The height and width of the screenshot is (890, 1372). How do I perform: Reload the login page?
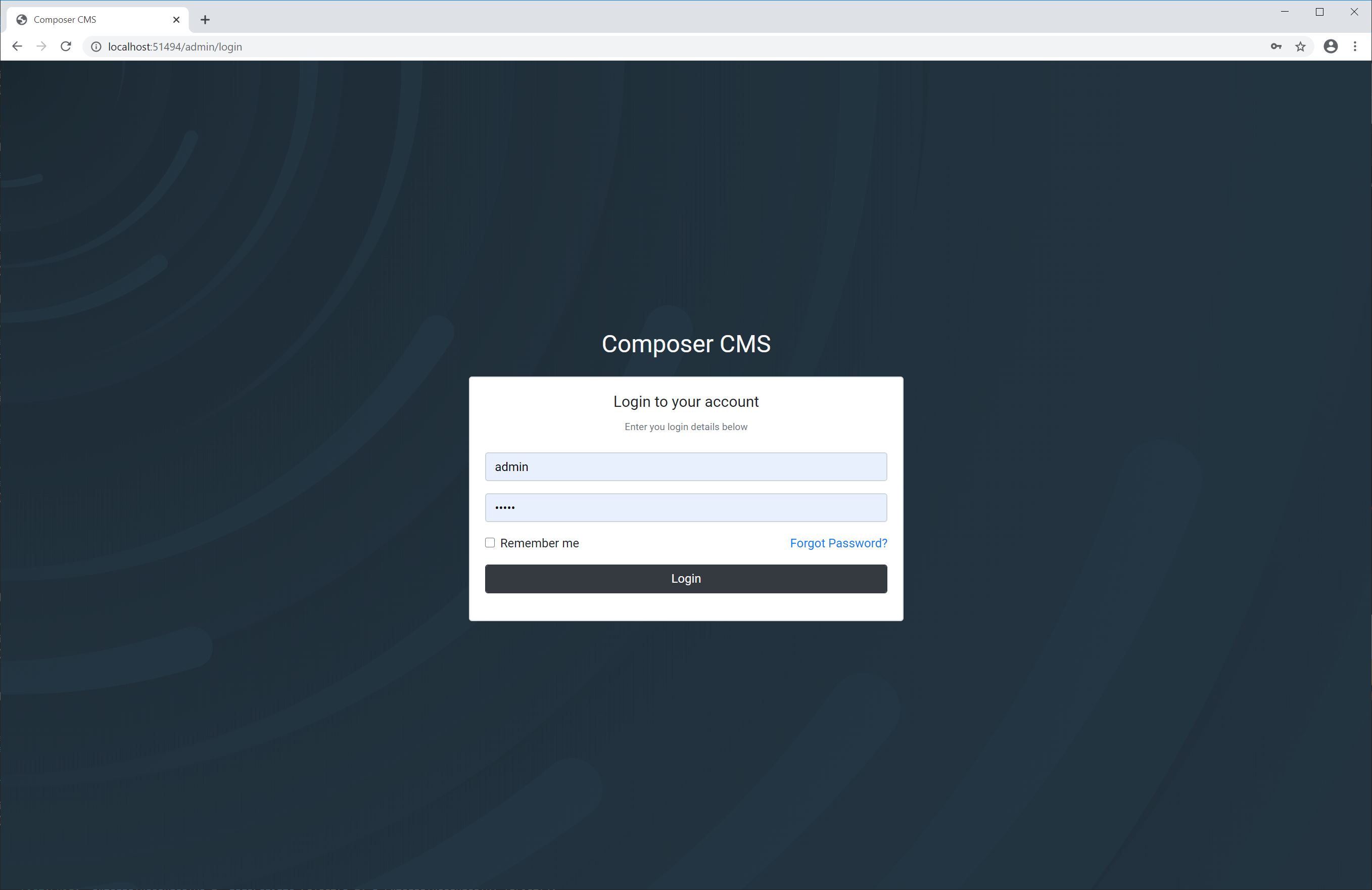[x=66, y=46]
